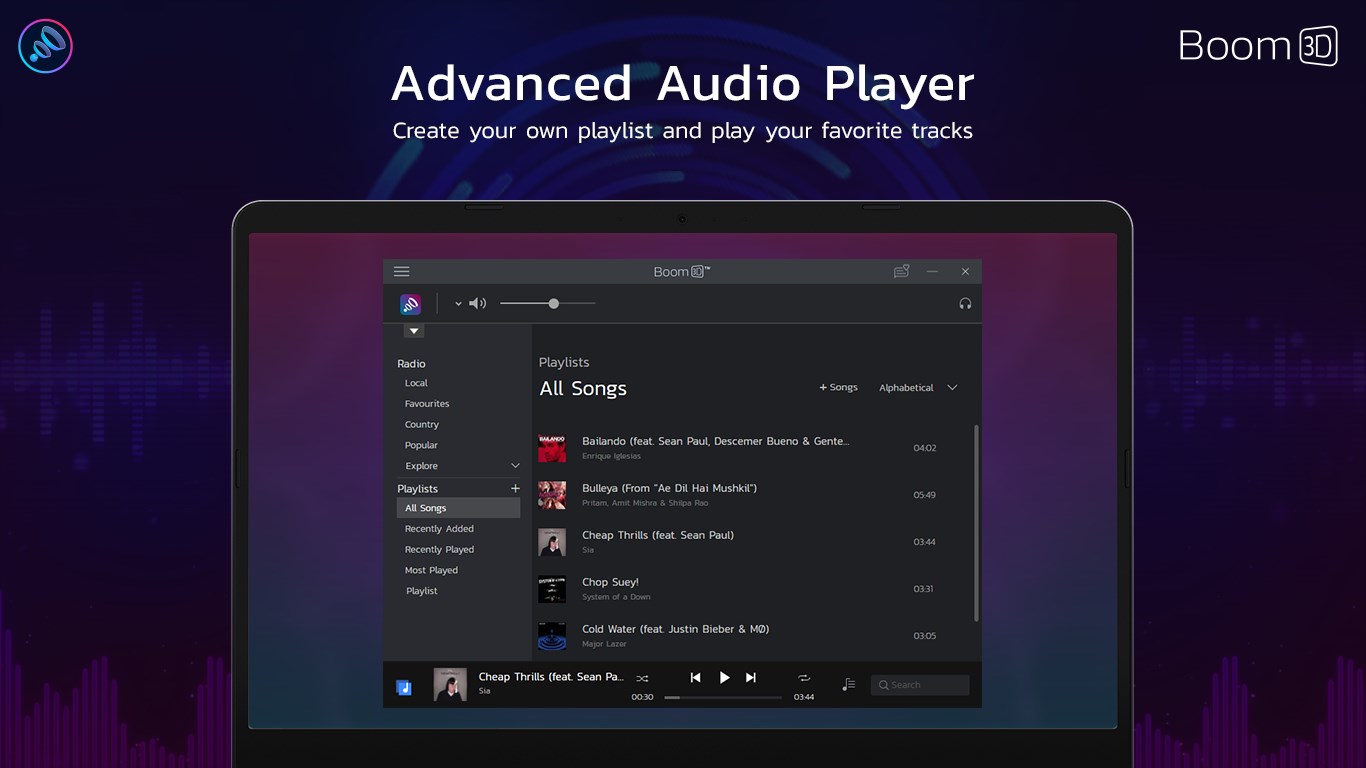Viewport: 1366px width, 768px height.
Task: Skip to the next track
Action: tap(751, 677)
